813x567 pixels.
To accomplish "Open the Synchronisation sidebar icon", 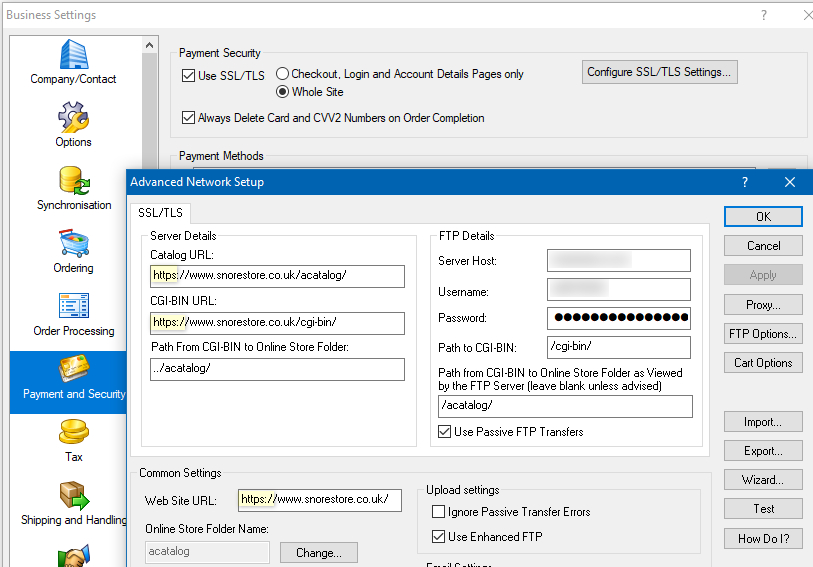I will pyautogui.click(x=74, y=181).
